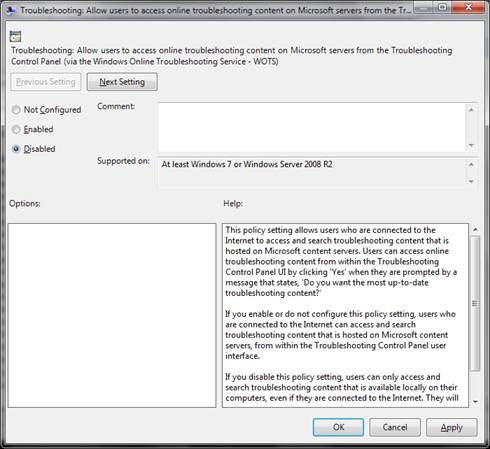Apply the policy setting changes
The width and height of the screenshot is (490, 449).
click(x=452, y=427)
